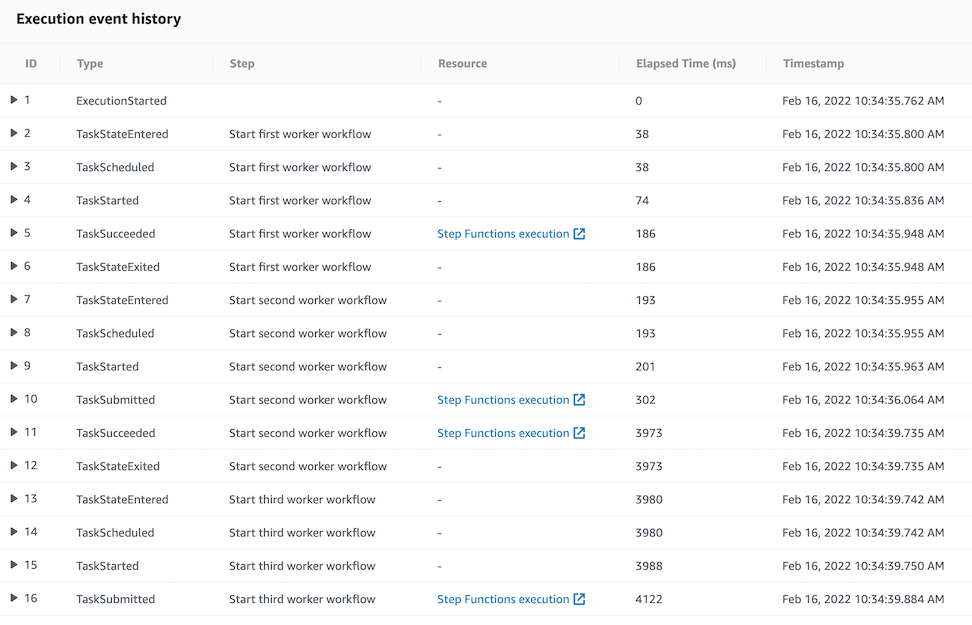Click external link icon for event 16
Viewport: 972px width, 625px height.
[579, 599]
